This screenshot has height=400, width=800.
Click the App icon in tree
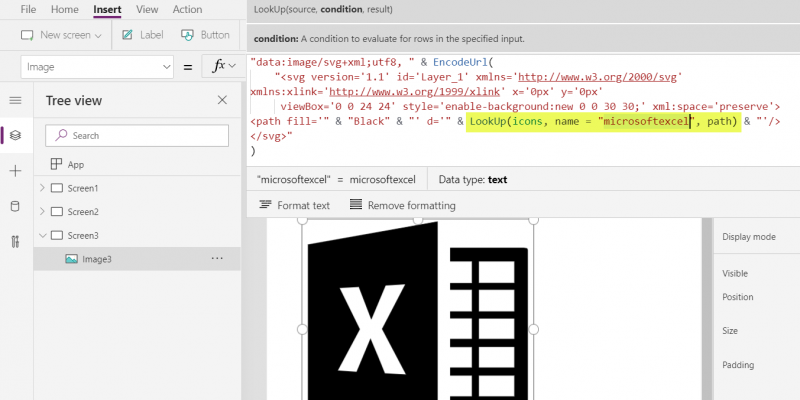point(56,164)
